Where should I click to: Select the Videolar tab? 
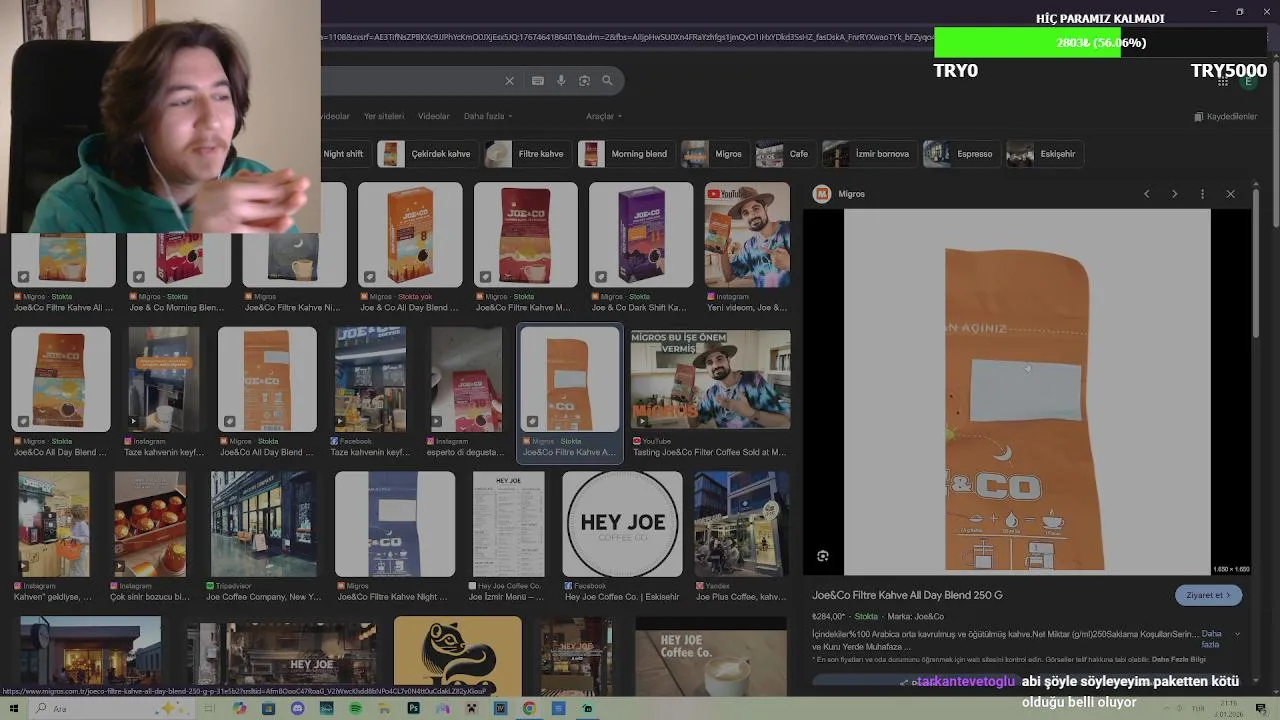click(x=433, y=116)
